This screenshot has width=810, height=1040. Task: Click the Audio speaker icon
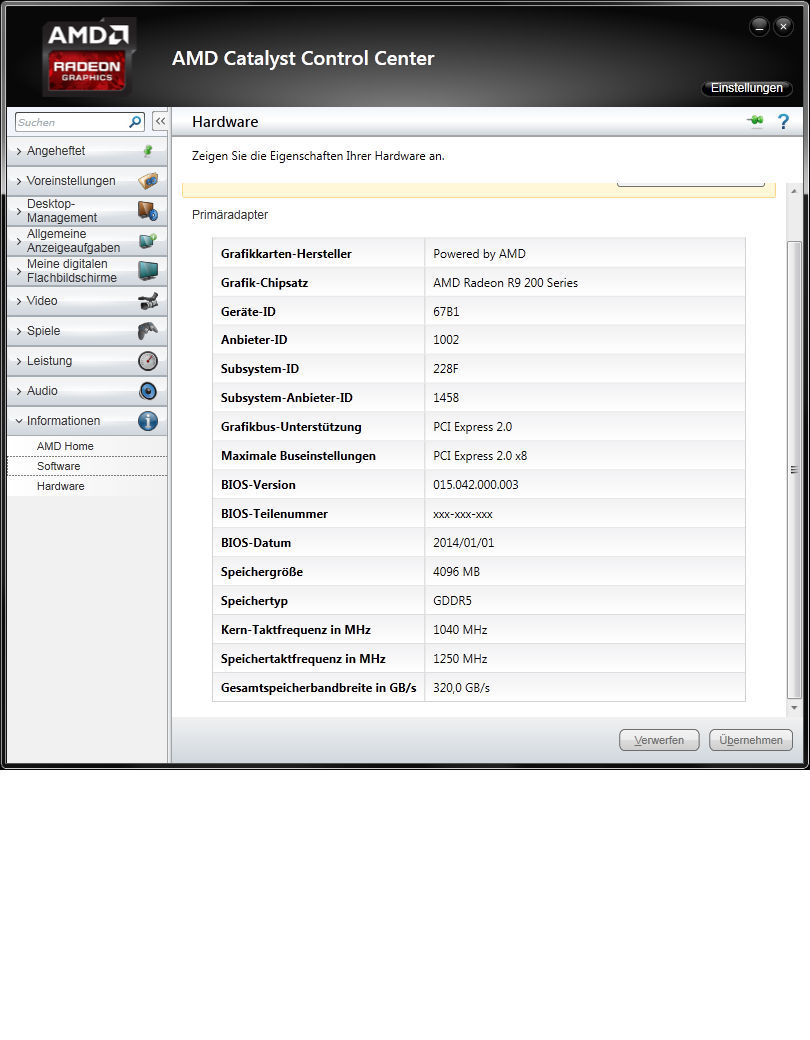148,391
